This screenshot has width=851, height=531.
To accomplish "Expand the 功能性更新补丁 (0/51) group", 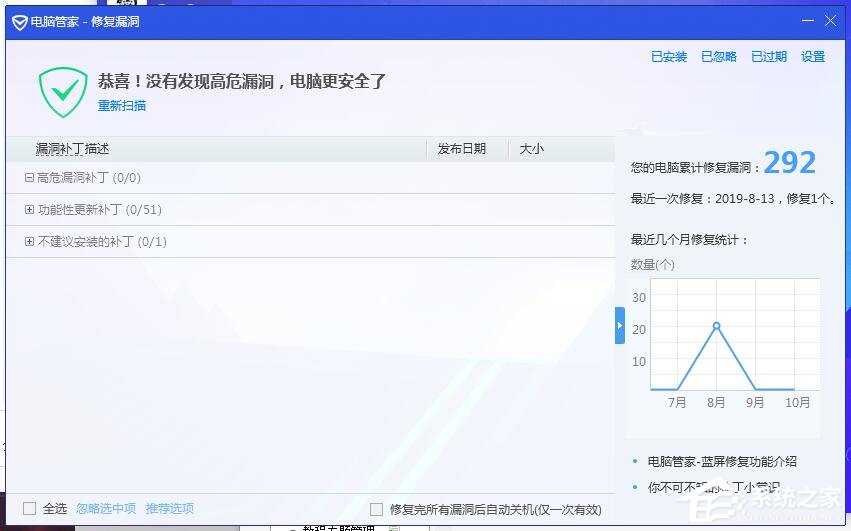I will 29,210.
